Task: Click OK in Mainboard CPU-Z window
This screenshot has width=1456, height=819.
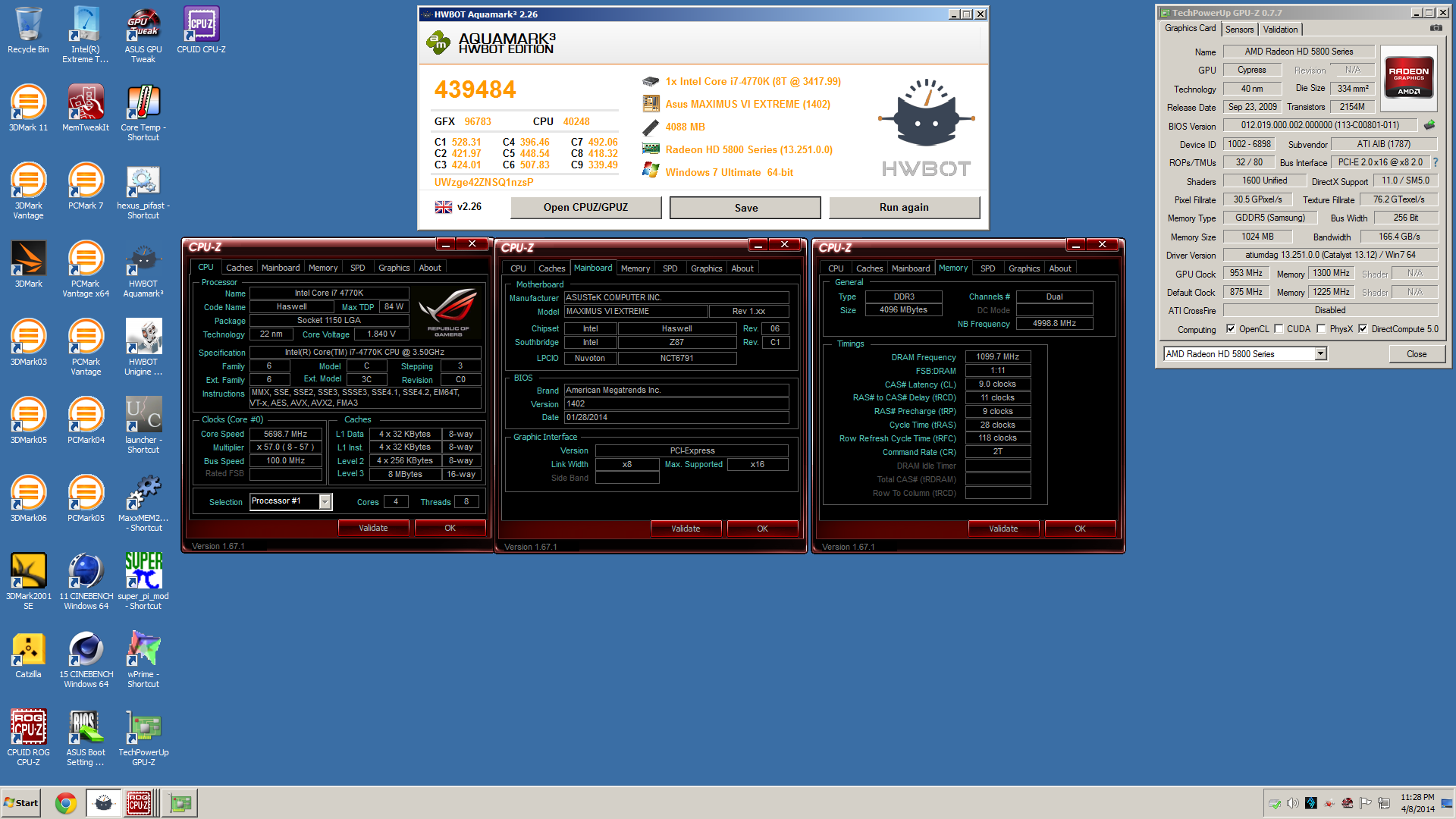Action: pos(762,529)
